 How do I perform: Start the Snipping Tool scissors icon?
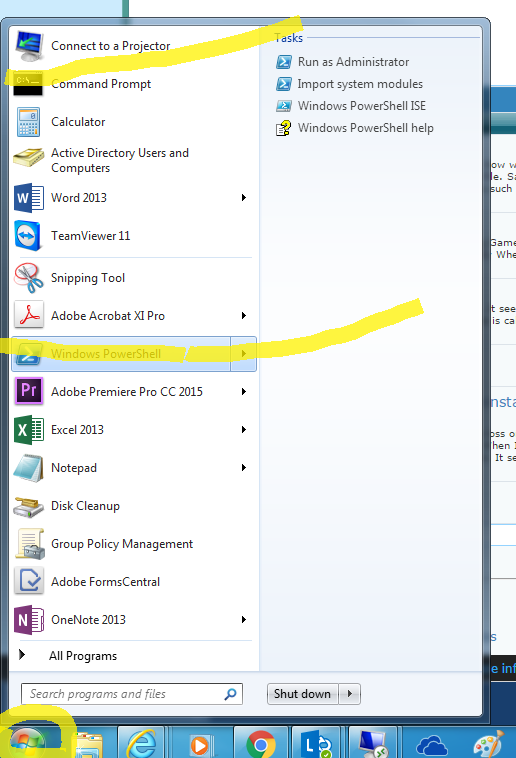[x=29, y=278]
